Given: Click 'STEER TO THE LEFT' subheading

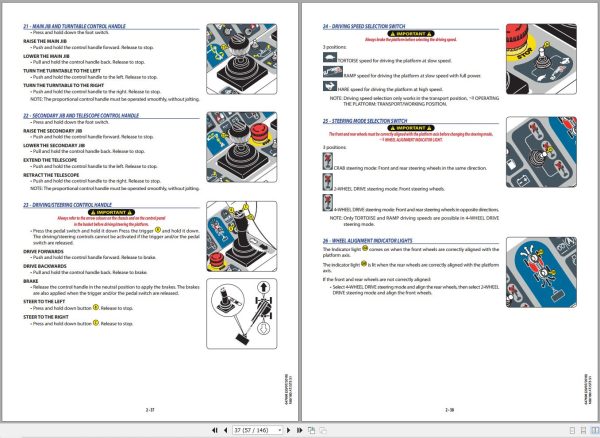Looking at the screenshot, I should click(44, 301).
